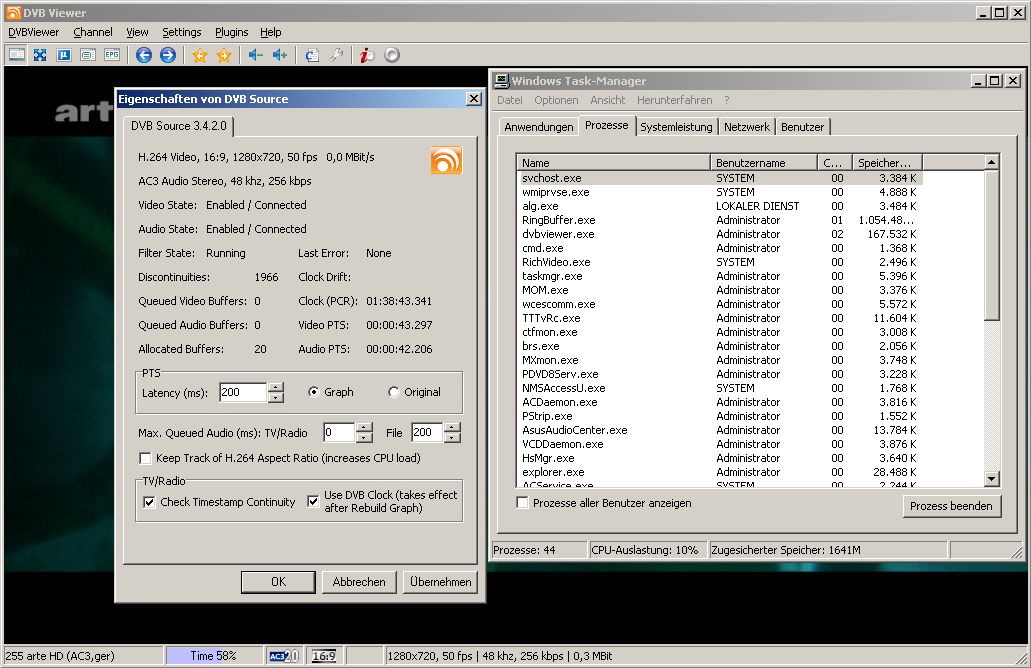Image resolution: width=1031 pixels, height=668 pixels.
Task: Select the Original PTS radio button
Action: click(x=393, y=392)
